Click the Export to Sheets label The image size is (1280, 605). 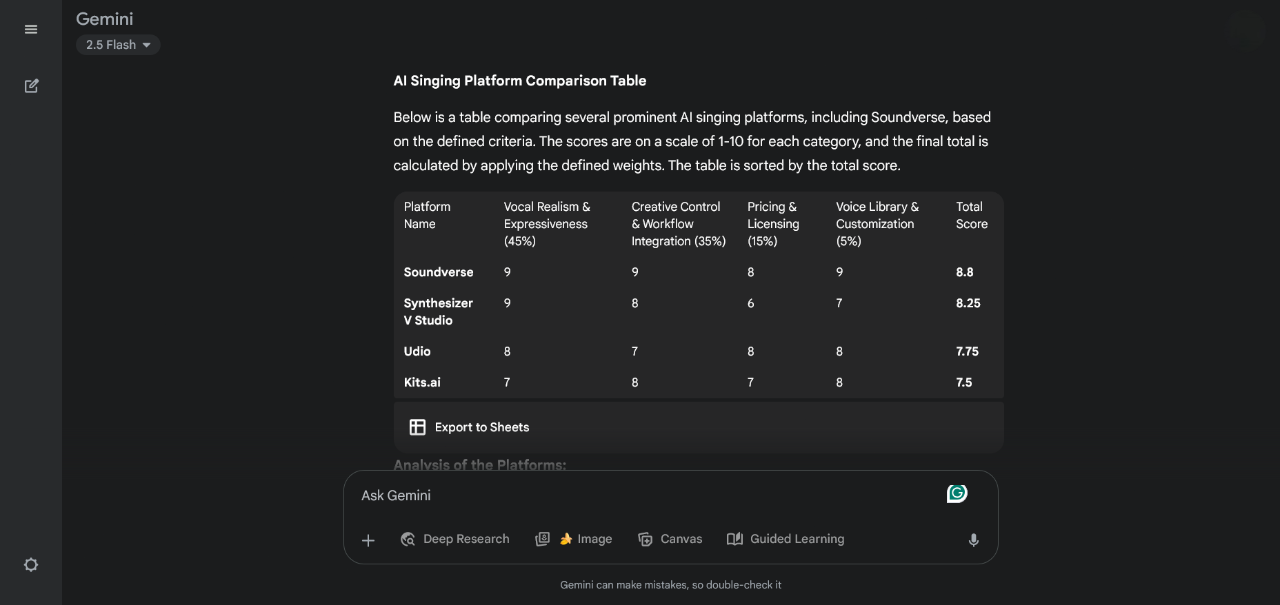click(x=482, y=427)
